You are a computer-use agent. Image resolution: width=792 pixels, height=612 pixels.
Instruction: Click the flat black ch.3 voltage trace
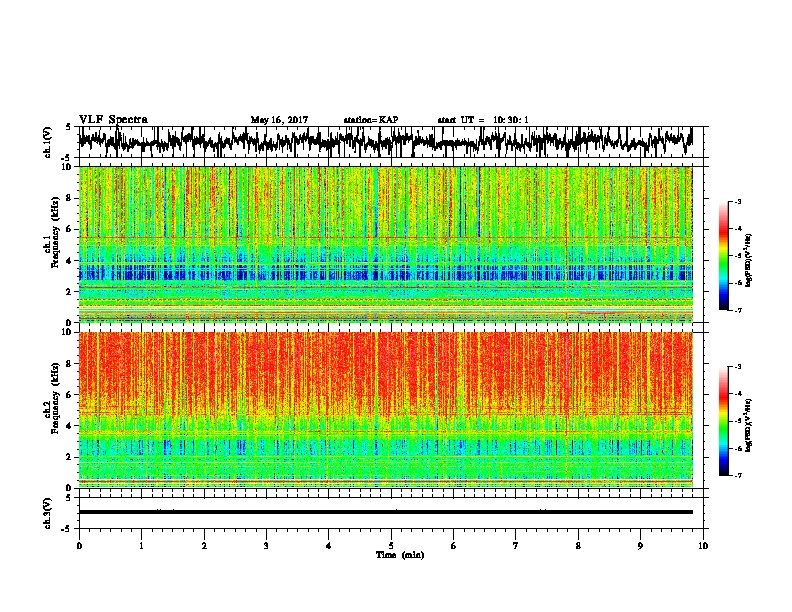pyautogui.click(x=385, y=512)
